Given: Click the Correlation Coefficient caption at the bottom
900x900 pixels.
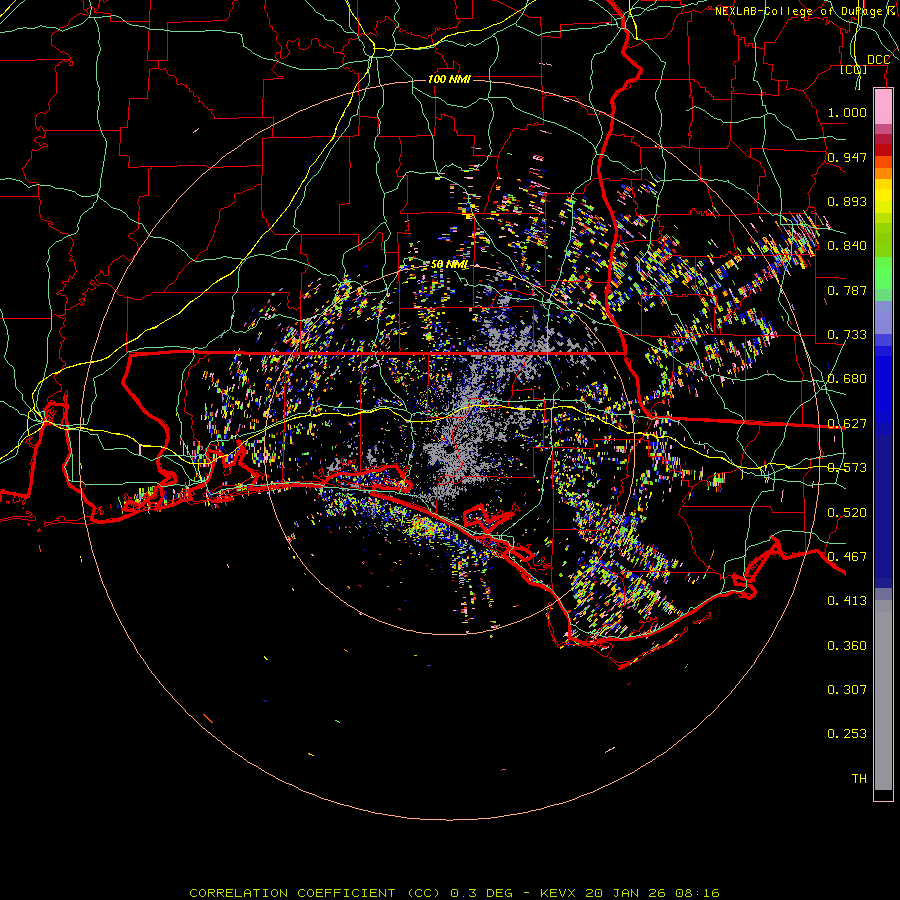Looking at the screenshot, I should [454, 893].
